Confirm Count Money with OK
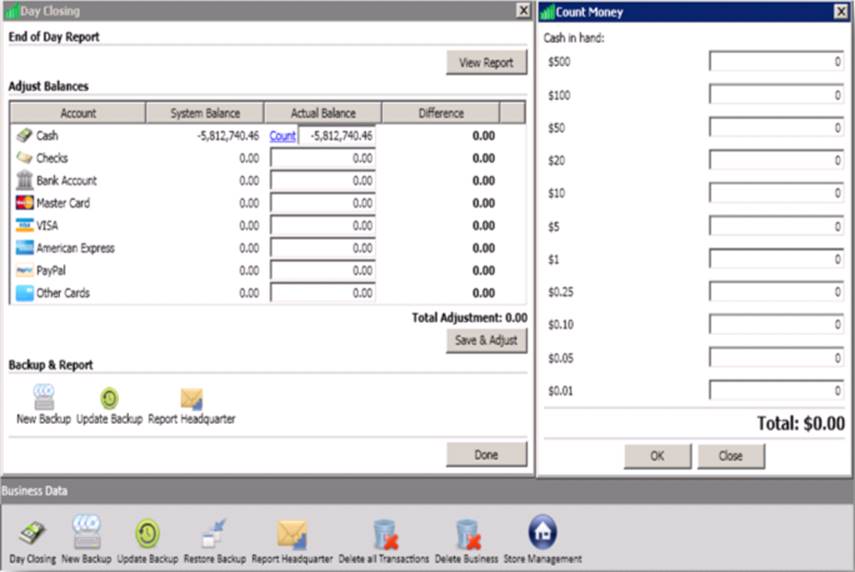855x572 pixels. coord(657,456)
